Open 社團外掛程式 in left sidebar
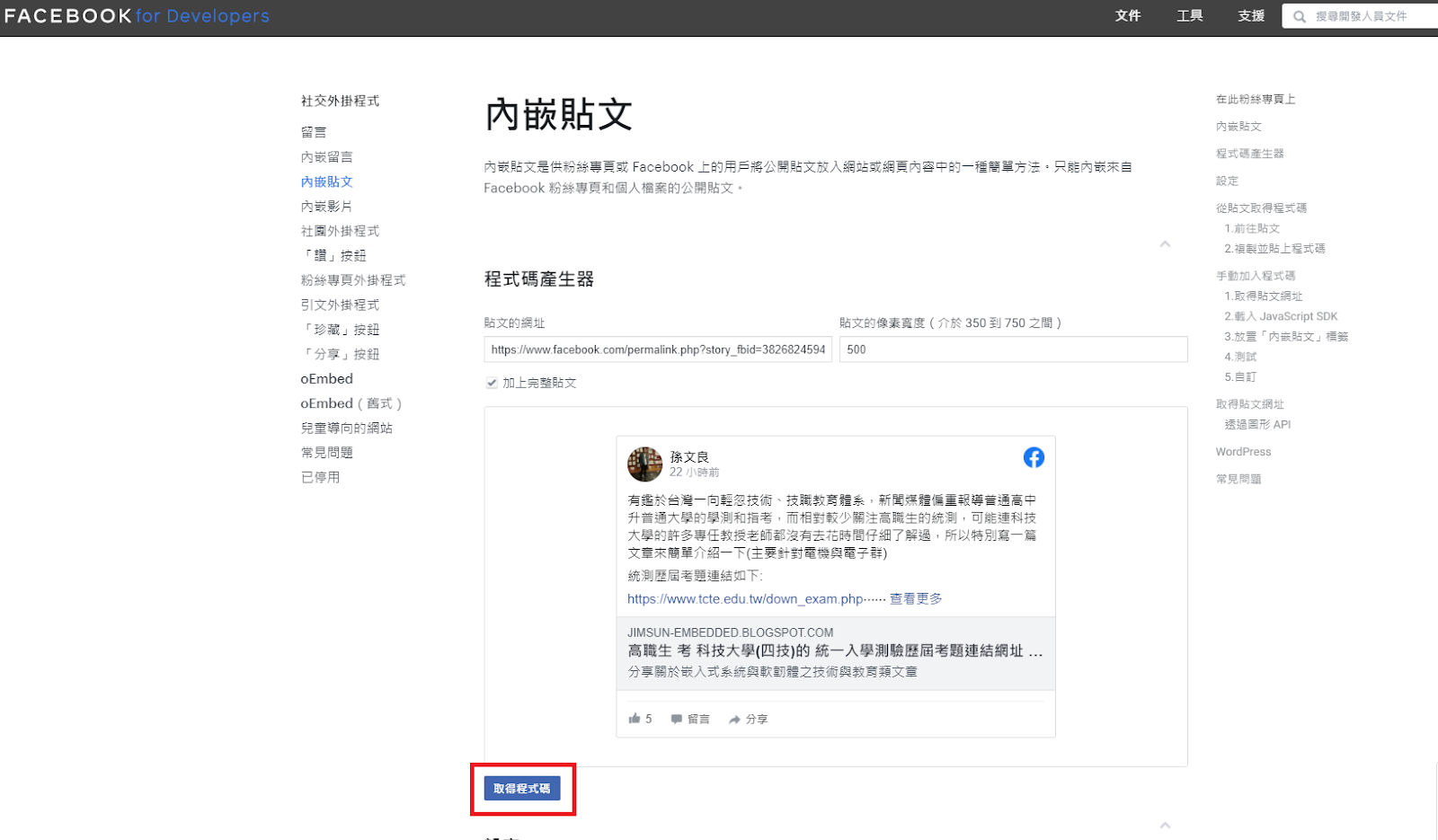This screenshot has width=1438, height=840. coord(340,231)
